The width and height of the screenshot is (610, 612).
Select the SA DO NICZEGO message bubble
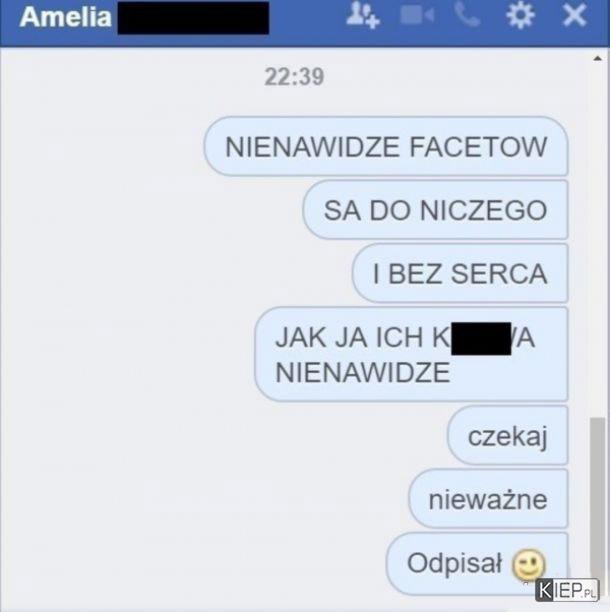(x=435, y=210)
